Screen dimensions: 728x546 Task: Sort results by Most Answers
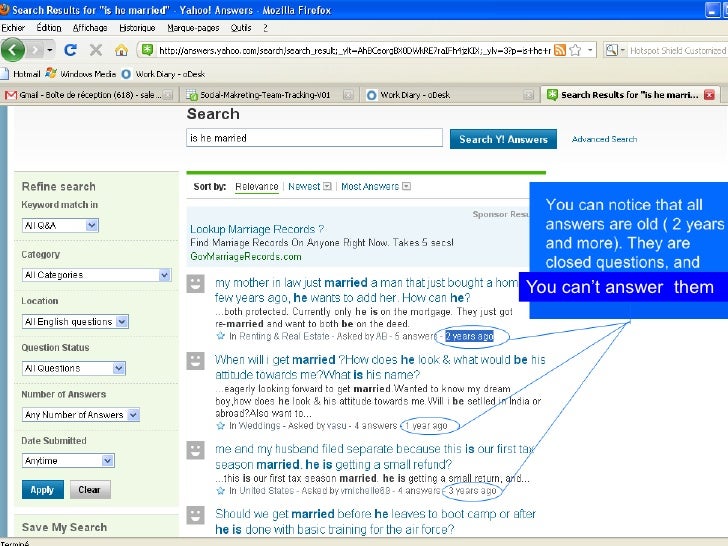tap(370, 186)
